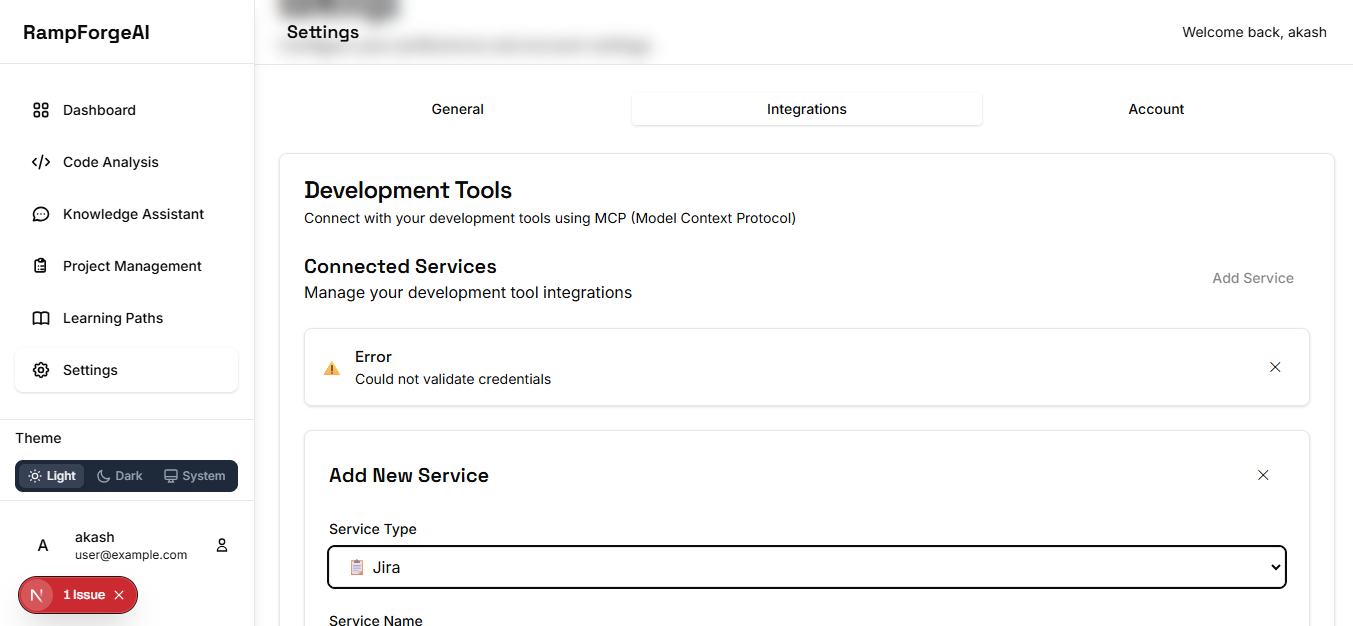Switch to the General tab
1353x626 pixels.
(458, 109)
